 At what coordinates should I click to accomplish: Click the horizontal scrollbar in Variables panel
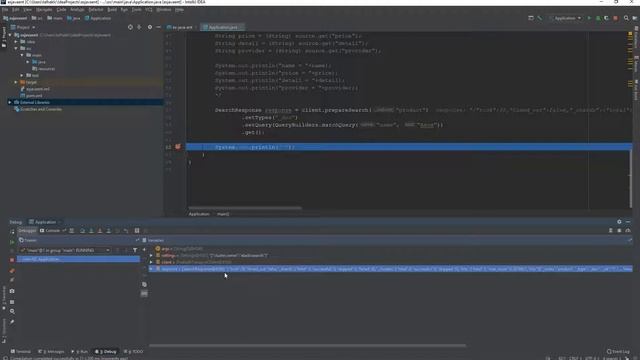tap(307, 345)
